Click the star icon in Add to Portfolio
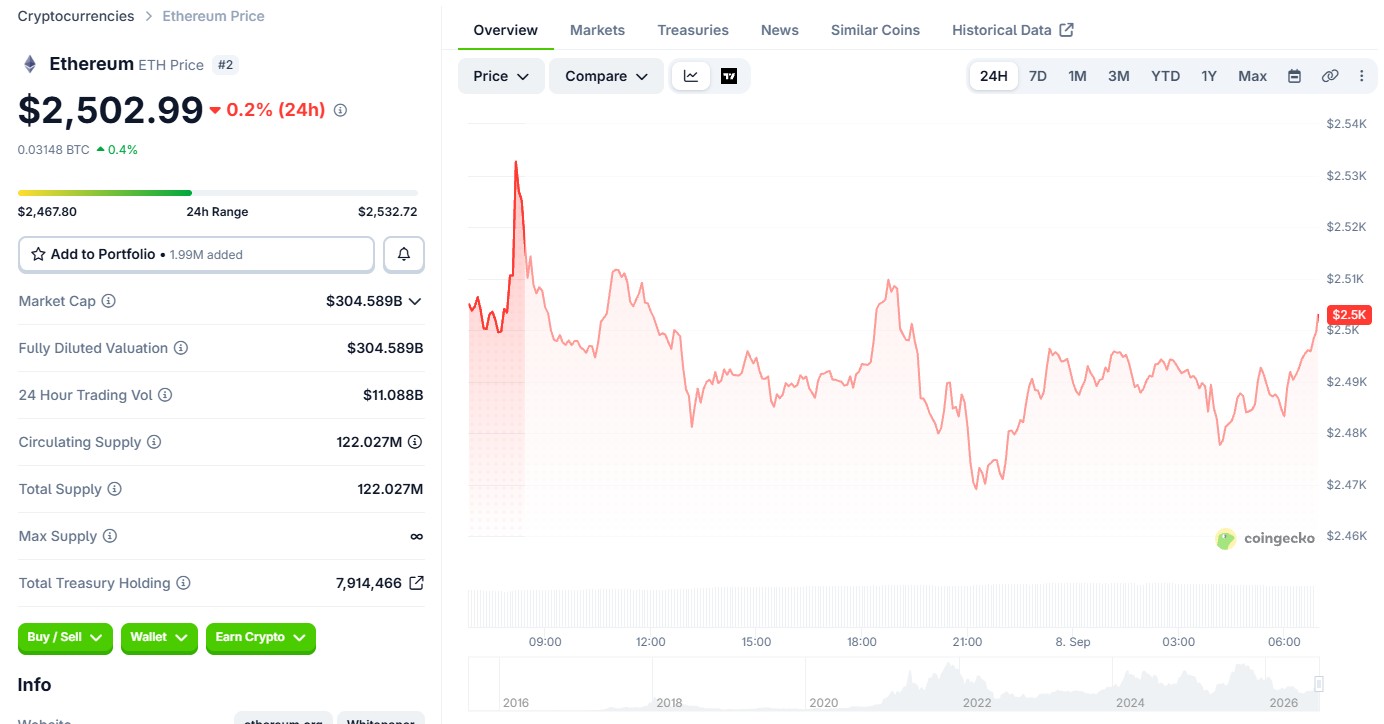 38,254
